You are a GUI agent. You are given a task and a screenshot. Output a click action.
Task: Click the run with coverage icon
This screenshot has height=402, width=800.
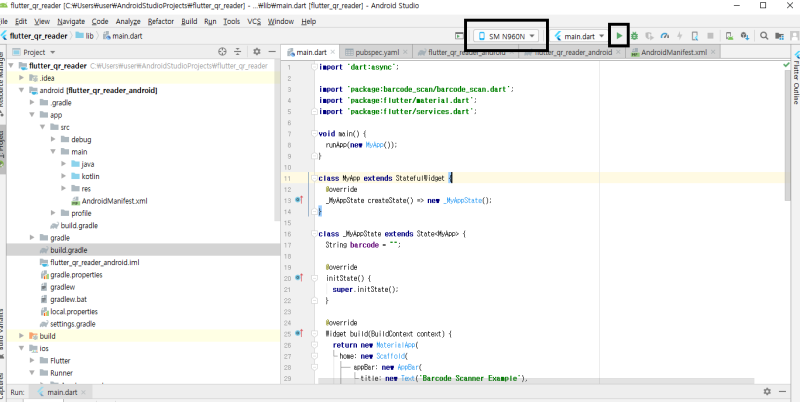(x=649, y=36)
